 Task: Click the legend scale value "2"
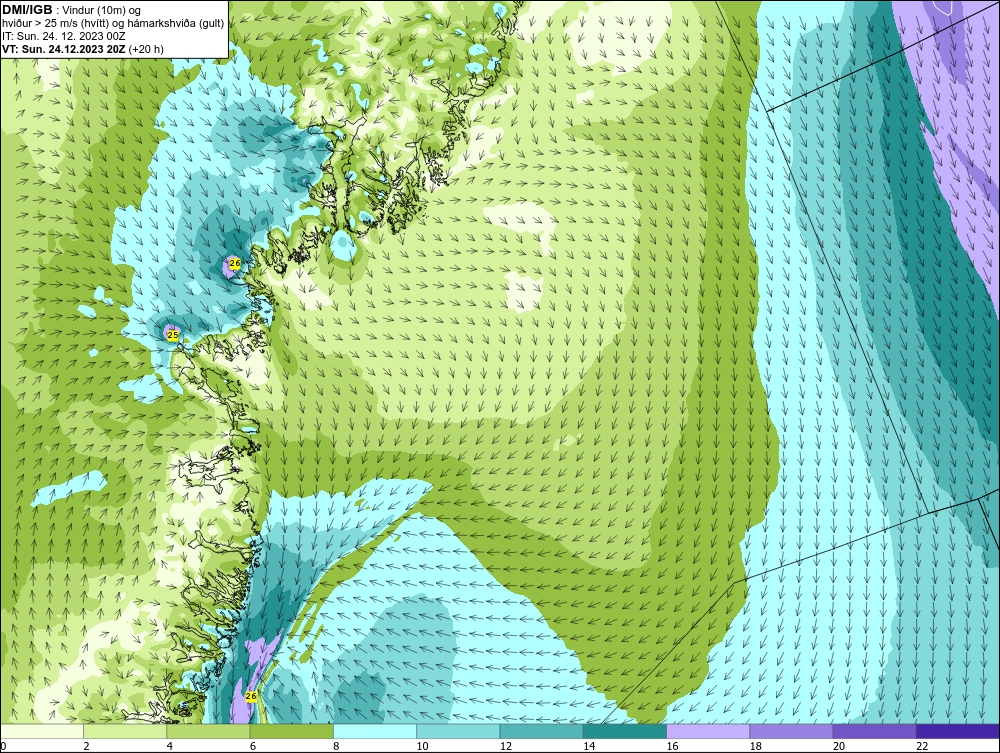coord(86,746)
